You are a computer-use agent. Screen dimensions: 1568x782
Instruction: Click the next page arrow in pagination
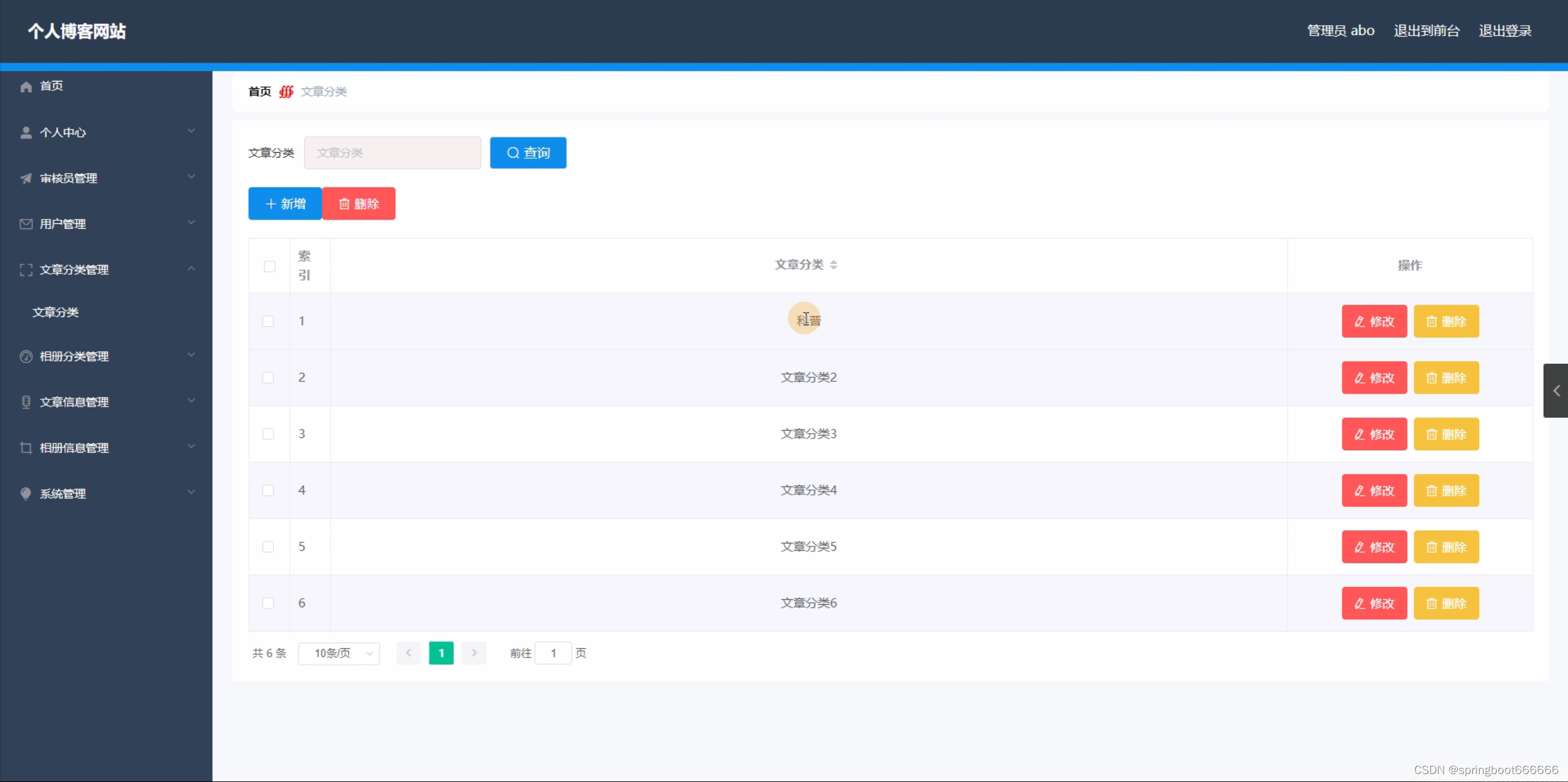tap(474, 653)
